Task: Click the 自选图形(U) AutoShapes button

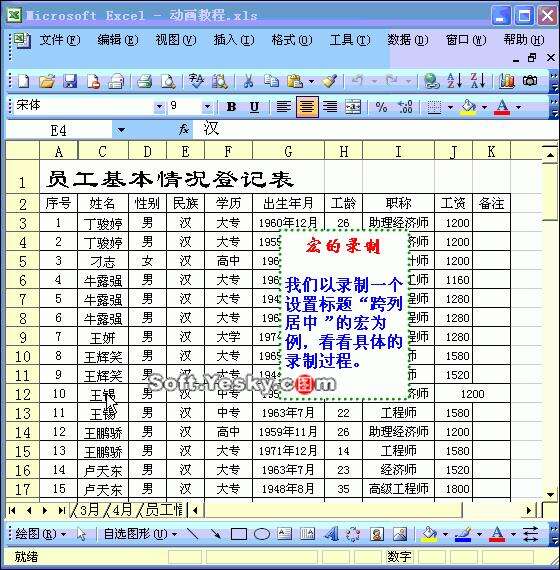Action: [x=140, y=534]
